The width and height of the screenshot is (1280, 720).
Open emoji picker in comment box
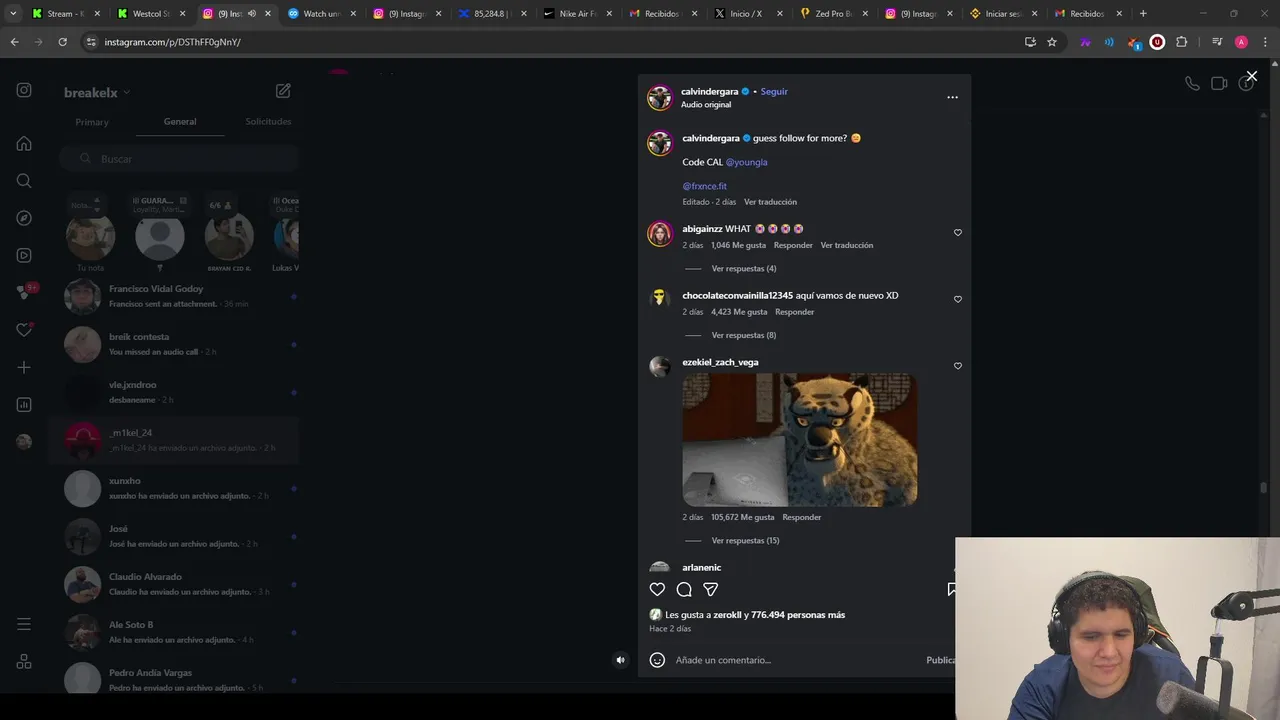pos(657,660)
